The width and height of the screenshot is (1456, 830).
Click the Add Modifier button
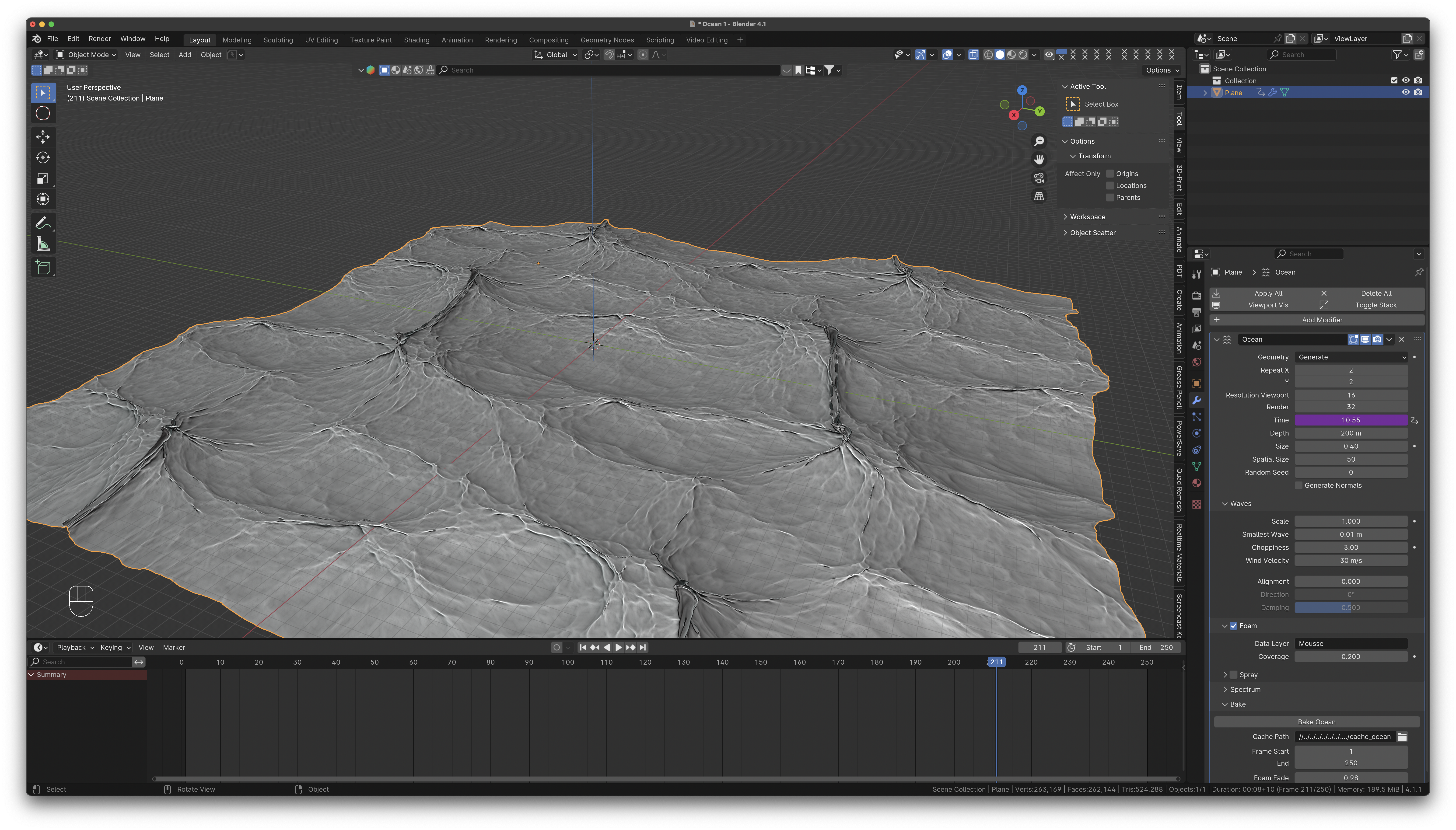[x=1317, y=320]
